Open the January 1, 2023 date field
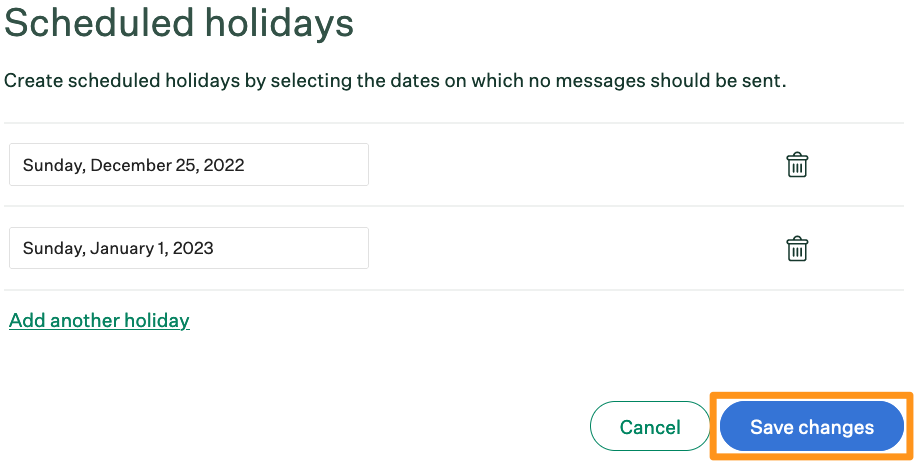Image resolution: width=914 pixels, height=461 pixels. 189,248
